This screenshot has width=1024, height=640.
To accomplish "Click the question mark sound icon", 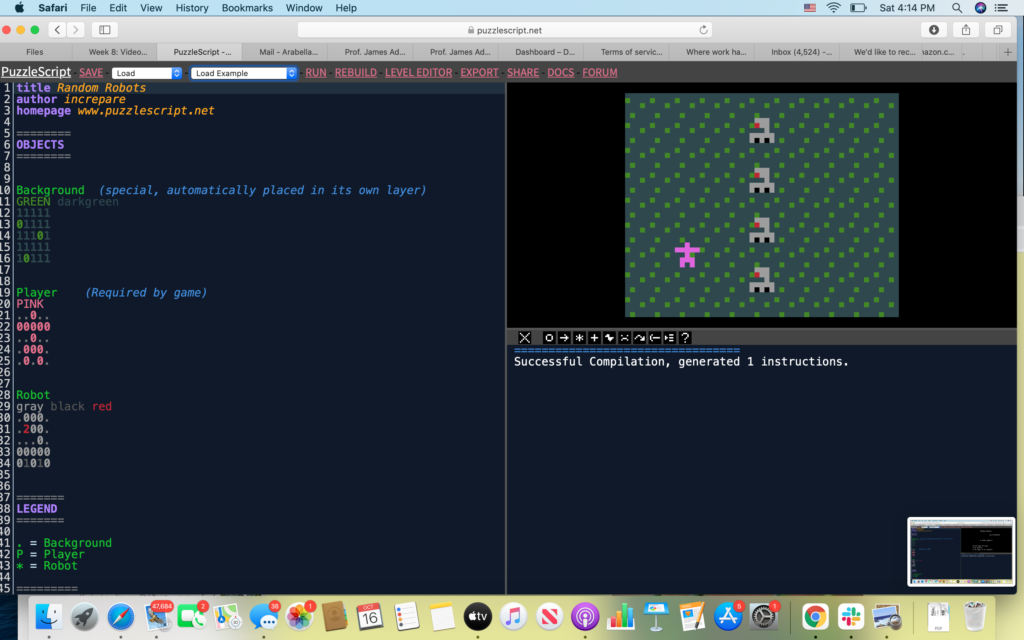I will tap(685, 338).
